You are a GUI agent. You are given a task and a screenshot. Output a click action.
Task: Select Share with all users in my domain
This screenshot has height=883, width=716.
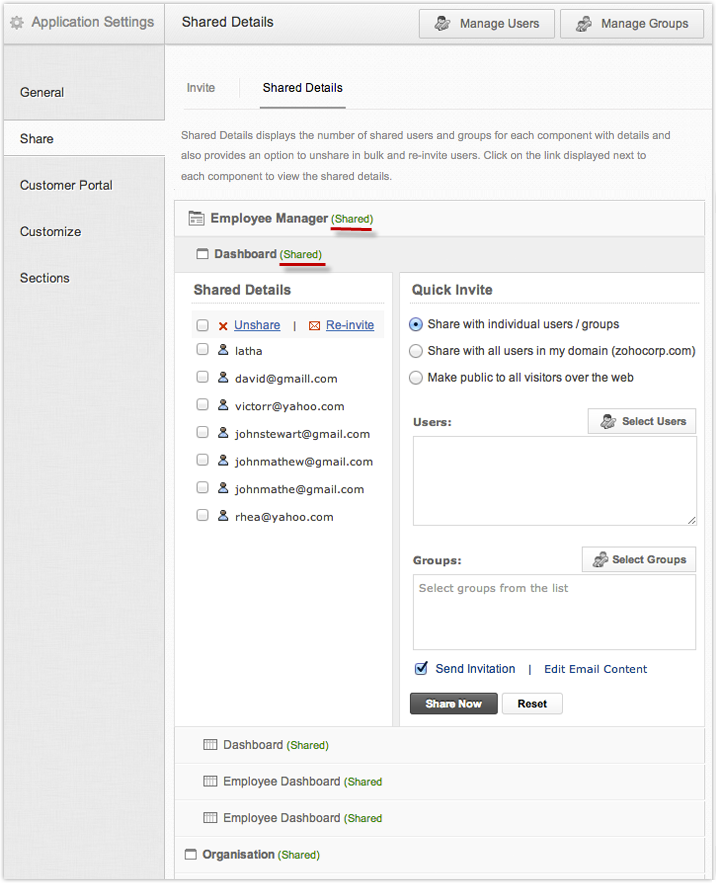[416, 351]
